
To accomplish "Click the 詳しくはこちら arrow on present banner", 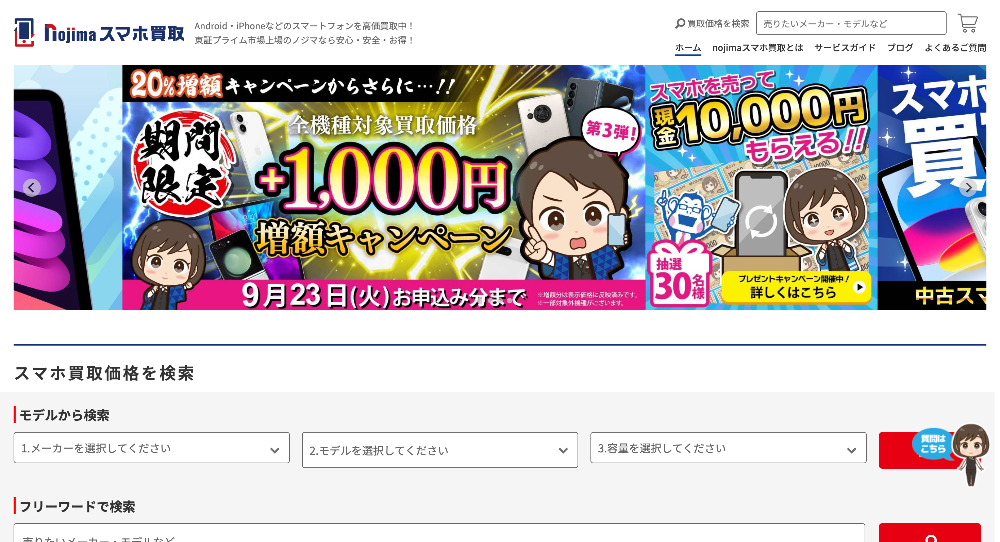I will pyautogui.click(x=859, y=287).
